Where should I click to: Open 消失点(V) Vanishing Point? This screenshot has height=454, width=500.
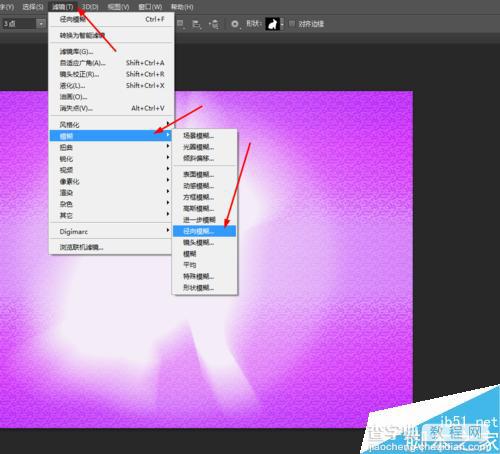(111, 108)
